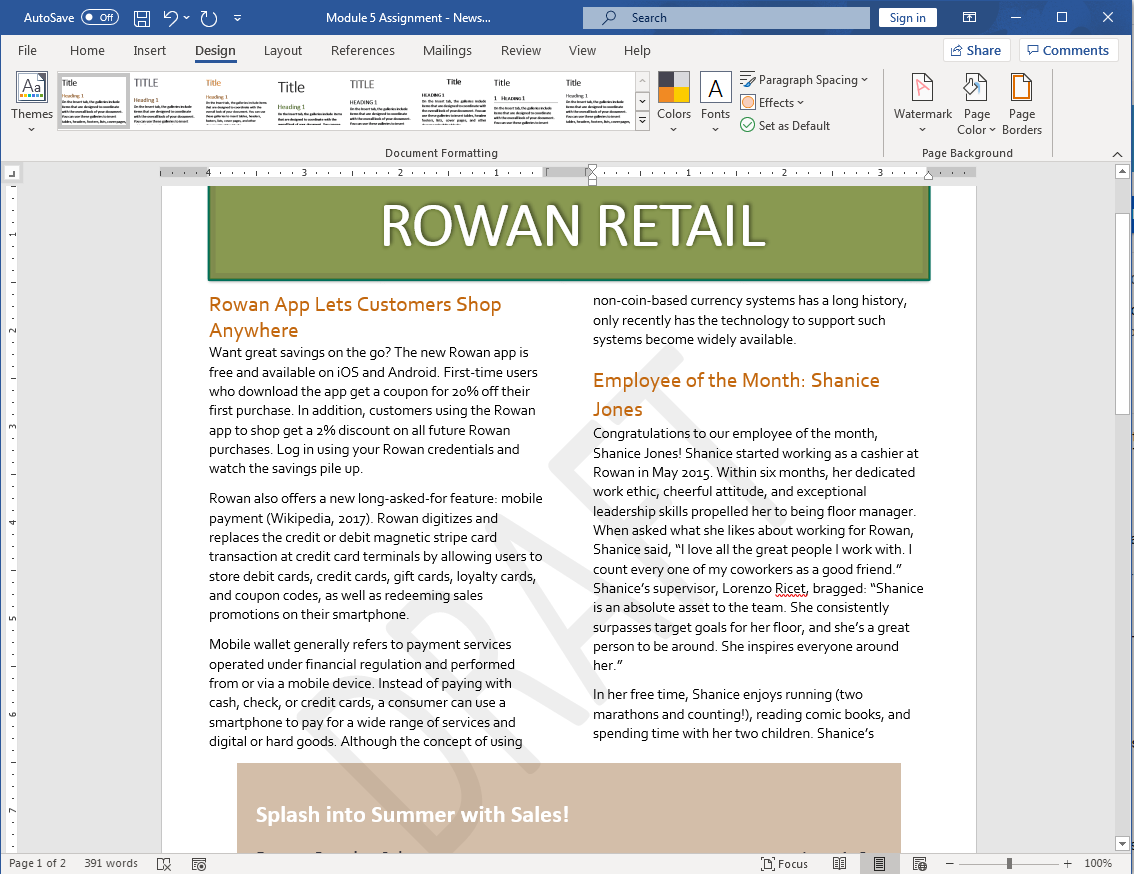Select Print Layout view
The width and height of the screenshot is (1134, 874).
(879, 864)
